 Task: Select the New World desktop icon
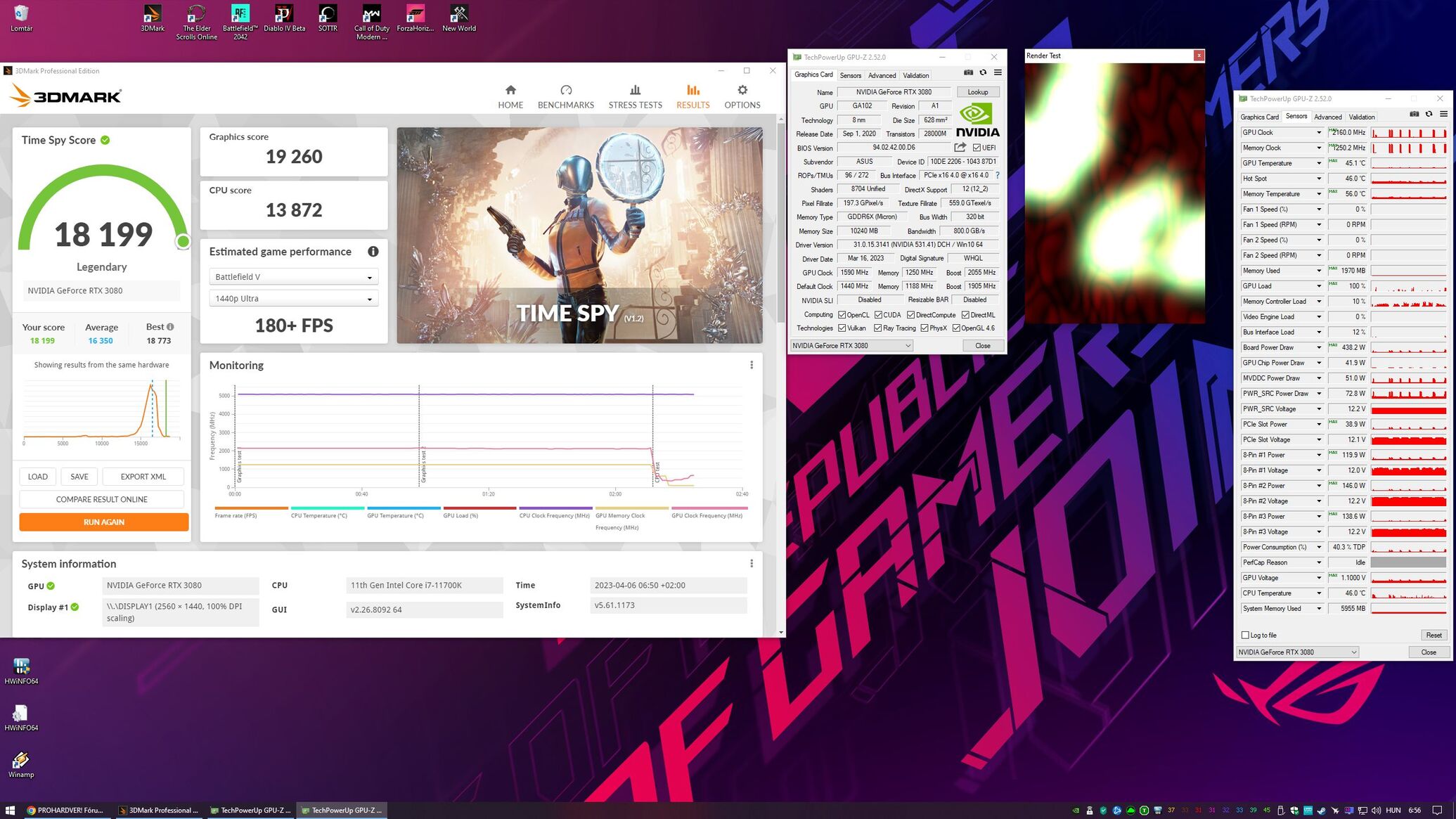[x=459, y=19]
